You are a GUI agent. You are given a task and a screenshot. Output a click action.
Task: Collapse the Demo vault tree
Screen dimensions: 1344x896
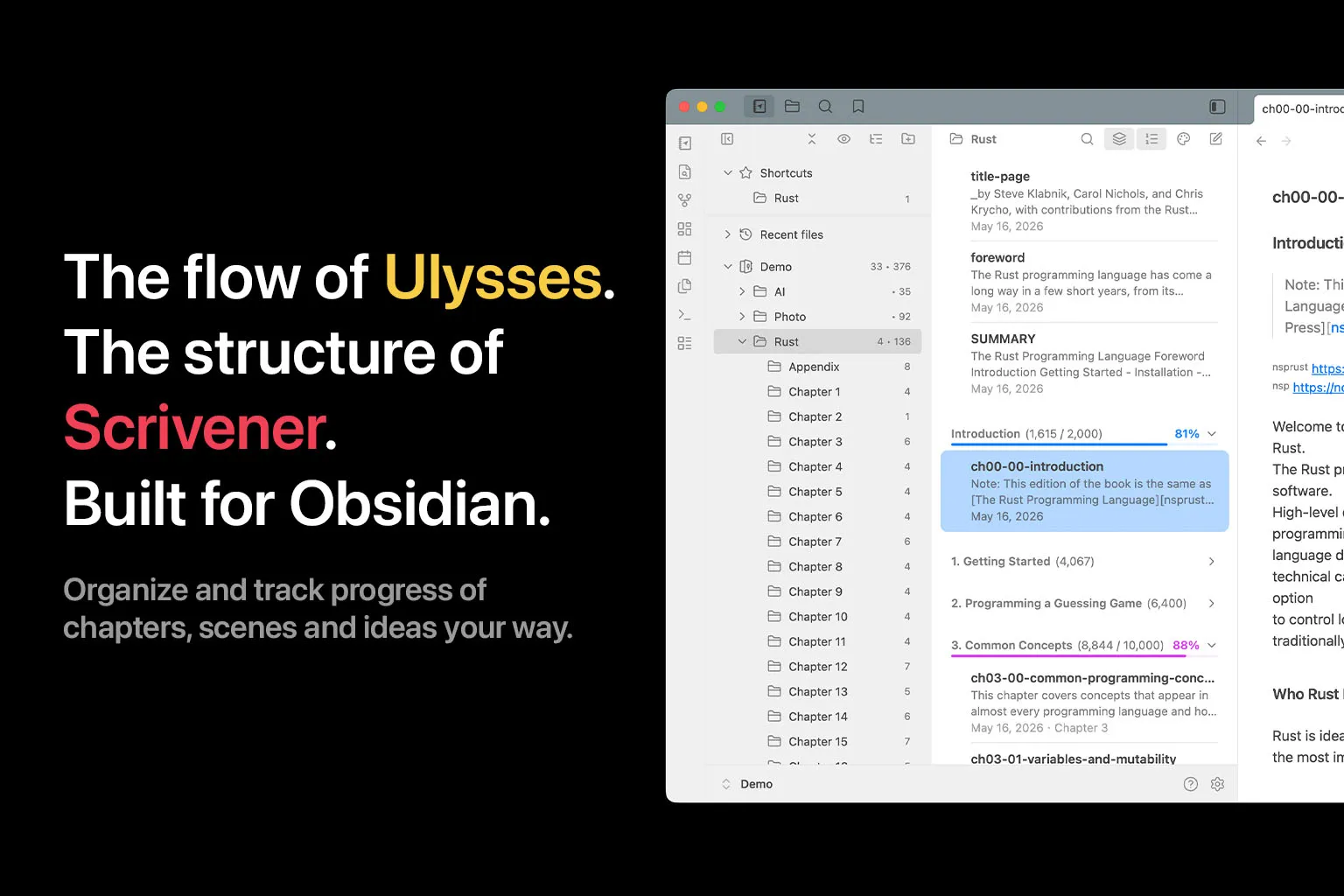click(x=727, y=267)
